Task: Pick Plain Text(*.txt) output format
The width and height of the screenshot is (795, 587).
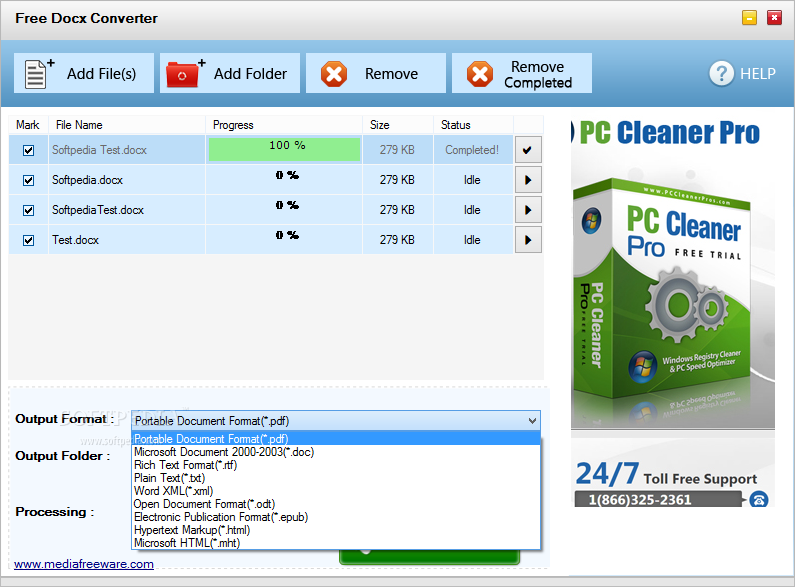Action: 336,478
